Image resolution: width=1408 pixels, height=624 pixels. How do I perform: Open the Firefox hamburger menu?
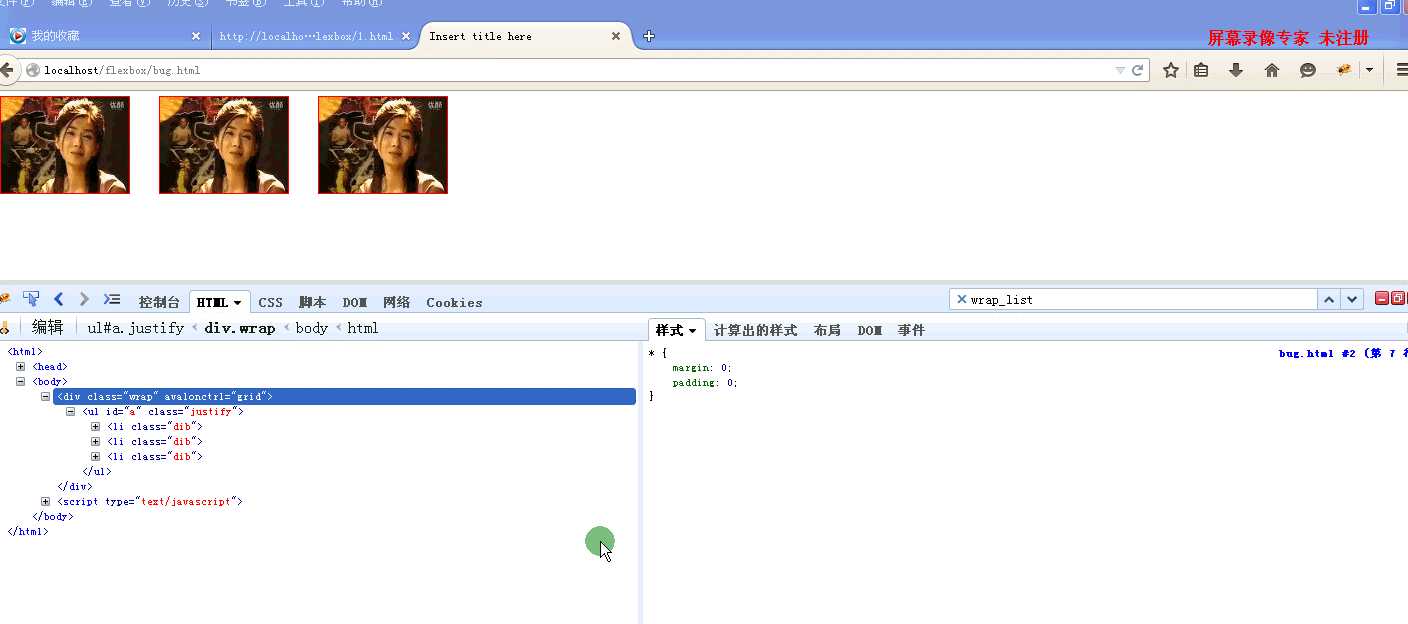click(1402, 70)
